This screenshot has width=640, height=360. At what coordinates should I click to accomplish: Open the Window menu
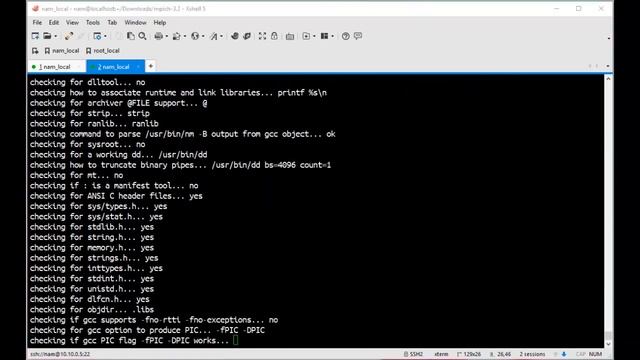pos(136,22)
